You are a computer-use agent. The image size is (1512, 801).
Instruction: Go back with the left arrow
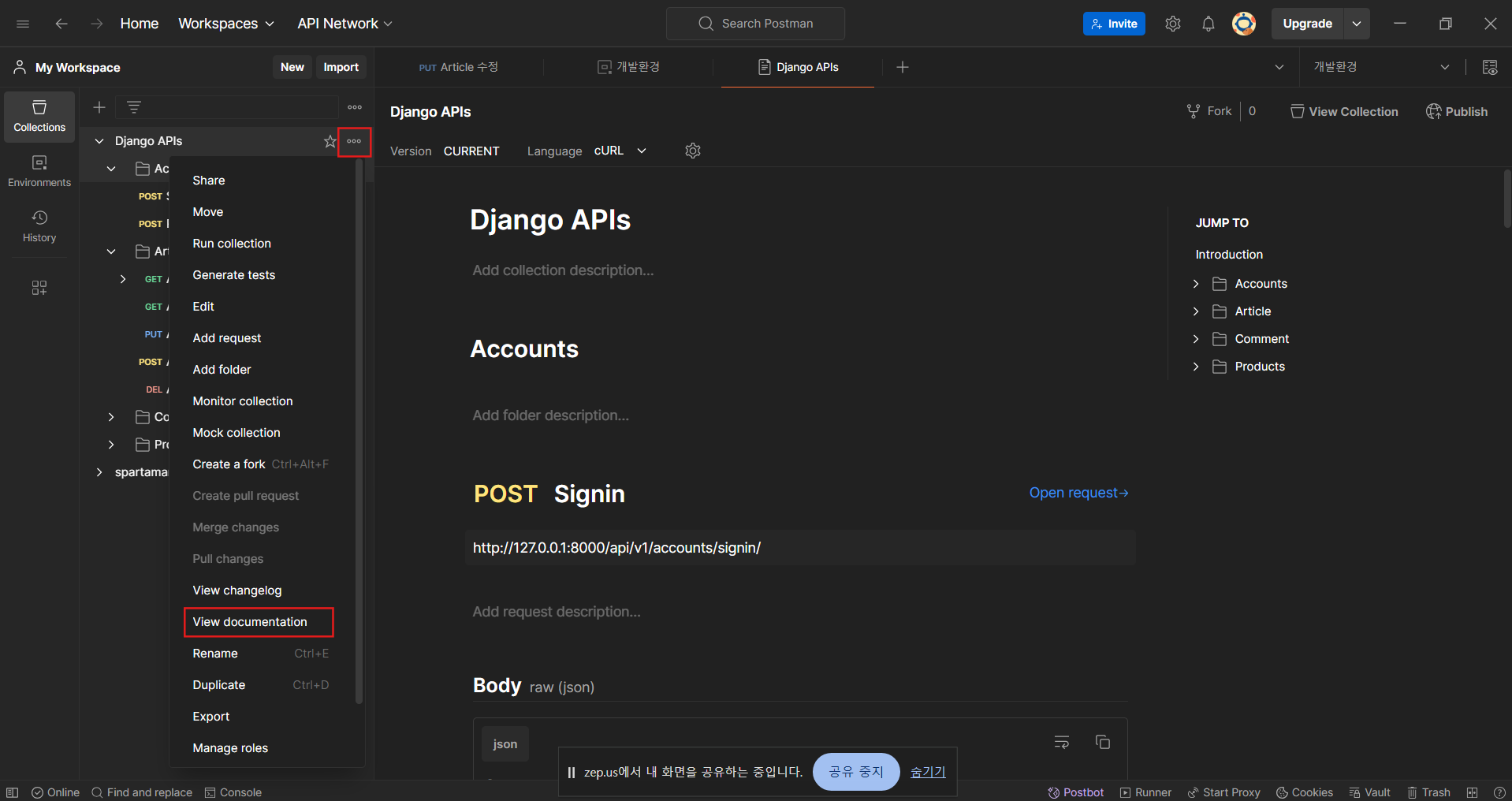61,24
